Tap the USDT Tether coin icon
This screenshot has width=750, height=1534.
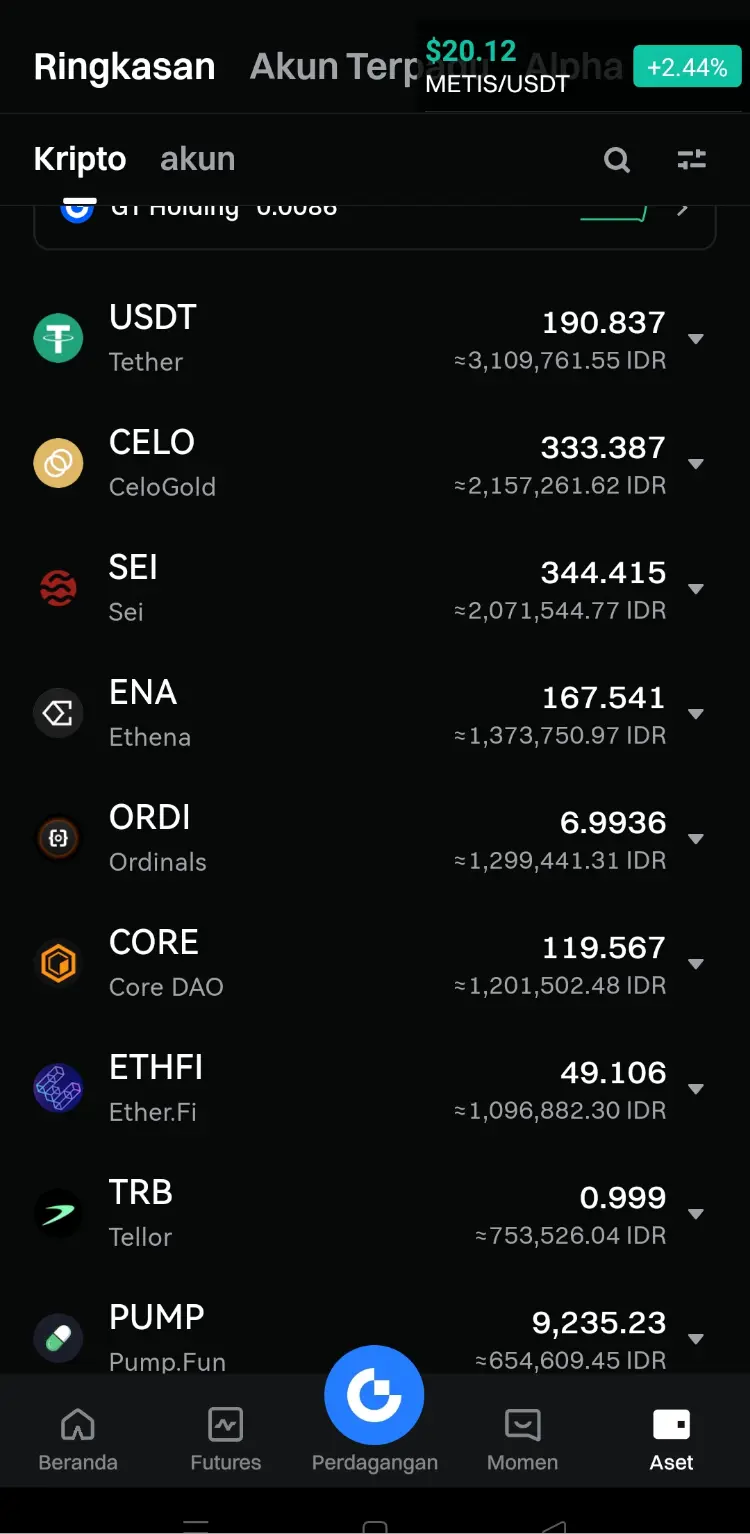pos(58,338)
